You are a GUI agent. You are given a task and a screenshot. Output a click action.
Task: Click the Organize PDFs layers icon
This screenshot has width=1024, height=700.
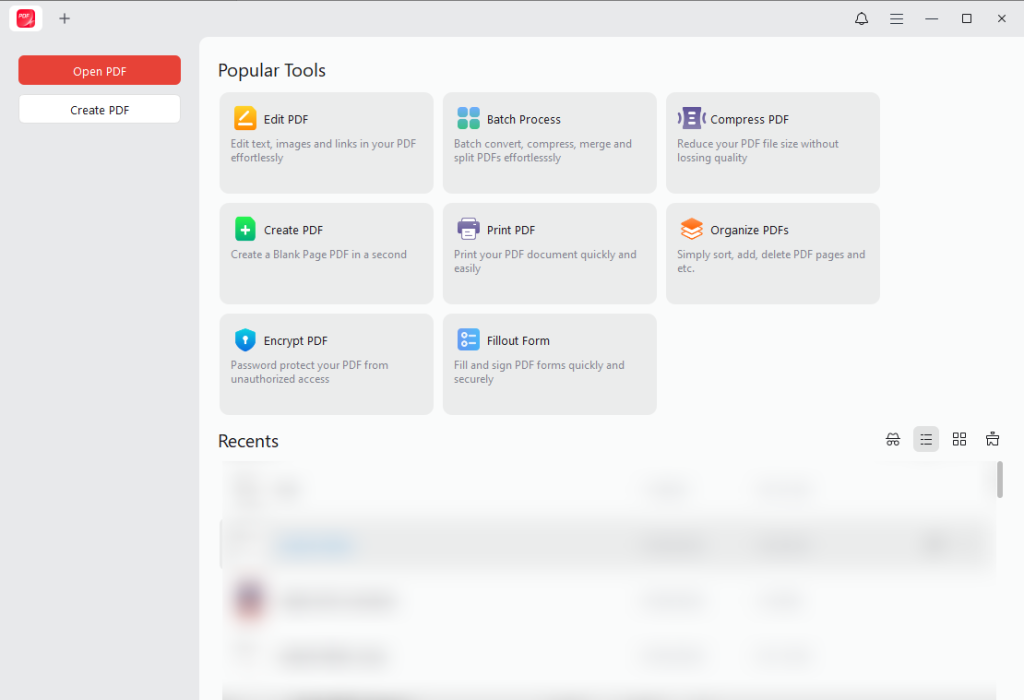pyautogui.click(x=692, y=229)
